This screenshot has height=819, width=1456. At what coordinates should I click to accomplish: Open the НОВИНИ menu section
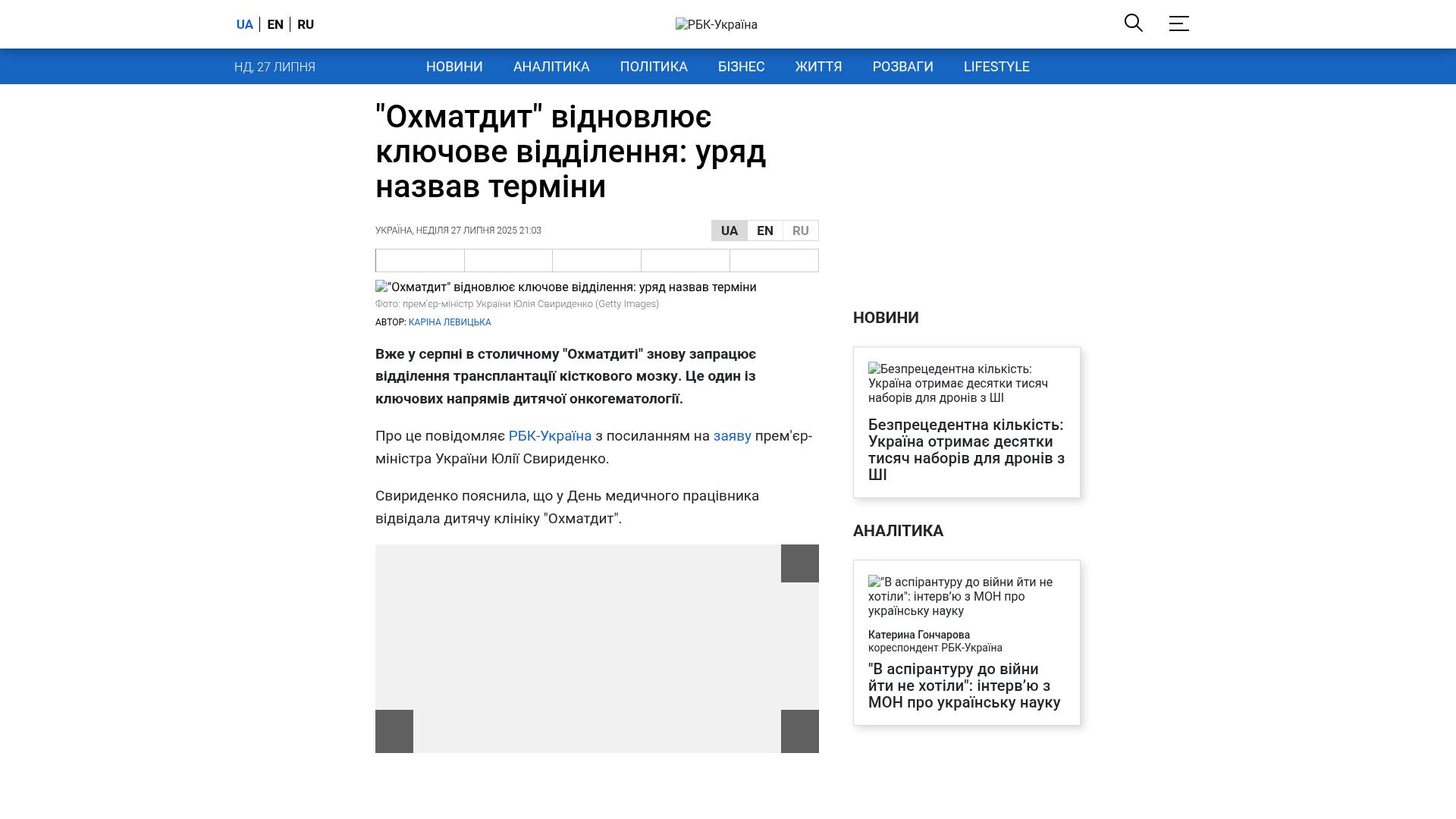454,67
